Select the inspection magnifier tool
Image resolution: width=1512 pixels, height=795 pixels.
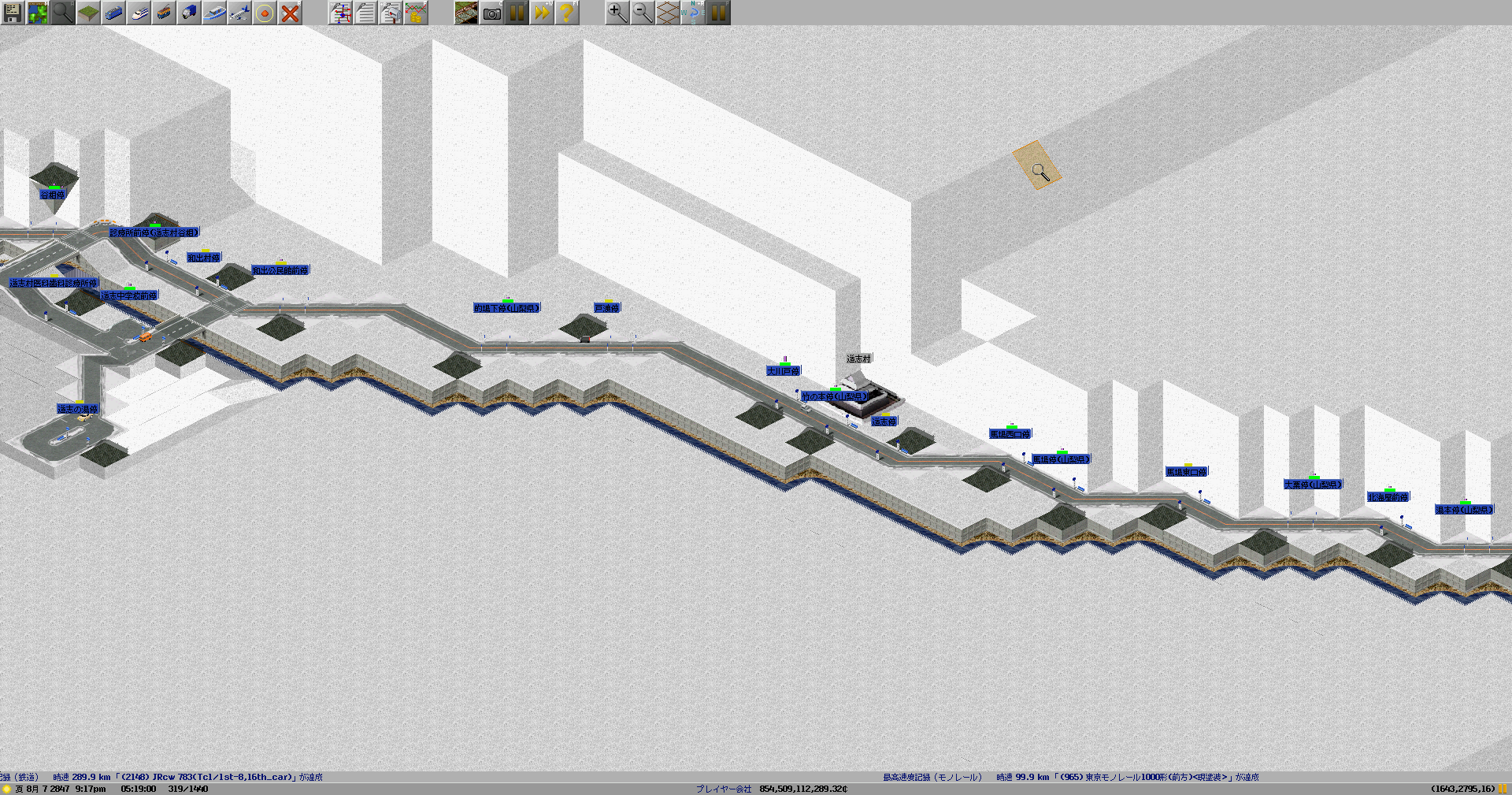click(x=63, y=13)
